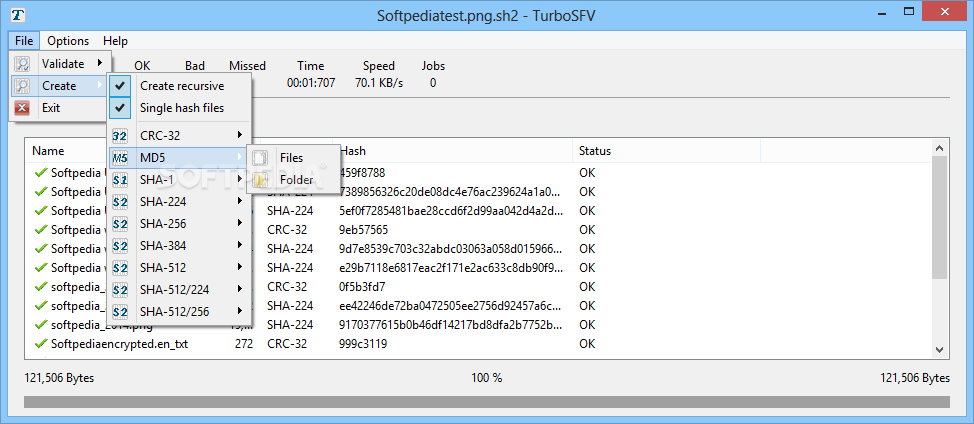
Task: Expand the SHA-512/256 submenu arrow
Action: (239, 312)
